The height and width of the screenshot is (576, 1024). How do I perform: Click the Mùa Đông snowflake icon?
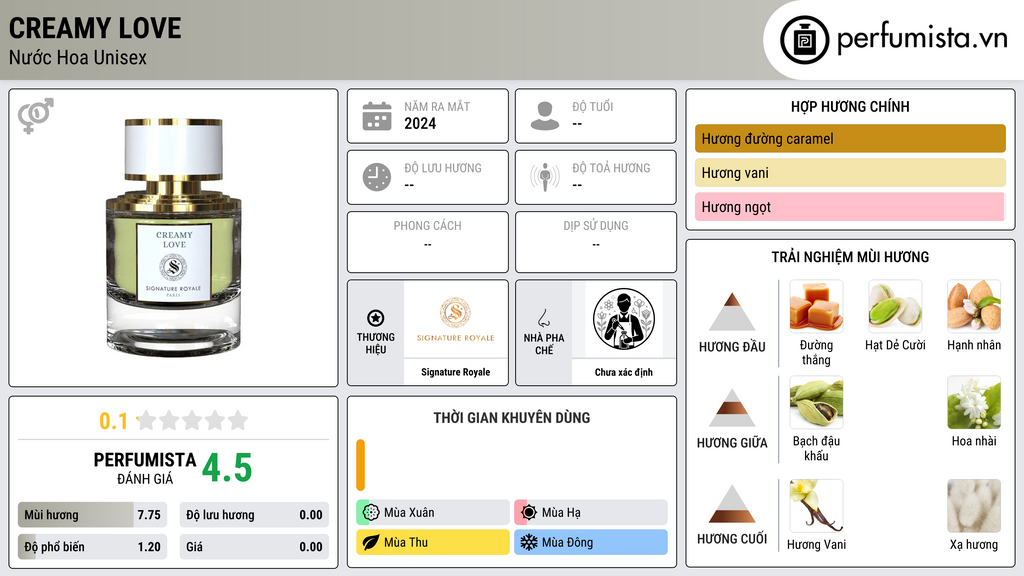529,542
